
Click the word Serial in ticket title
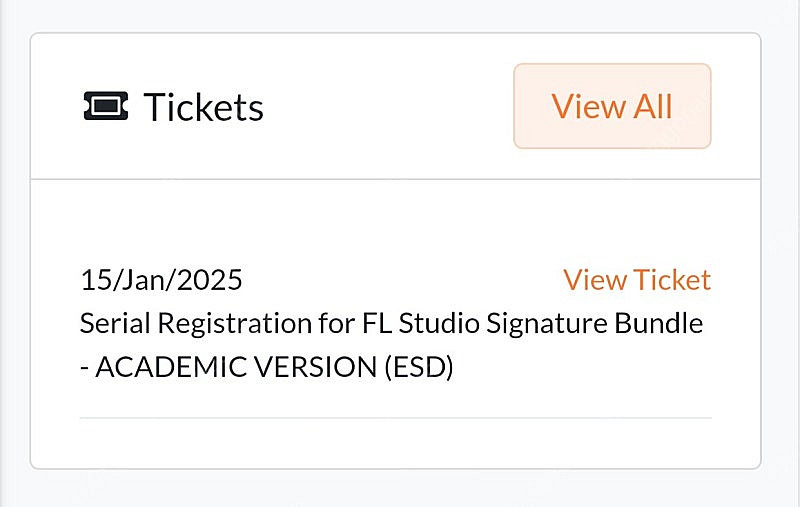click(115, 323)
